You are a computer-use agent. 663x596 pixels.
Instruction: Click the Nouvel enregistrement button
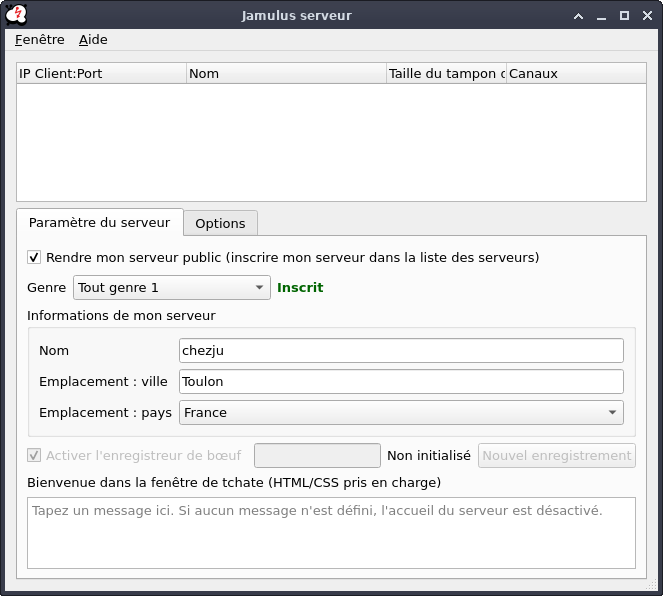coord(556,455)
